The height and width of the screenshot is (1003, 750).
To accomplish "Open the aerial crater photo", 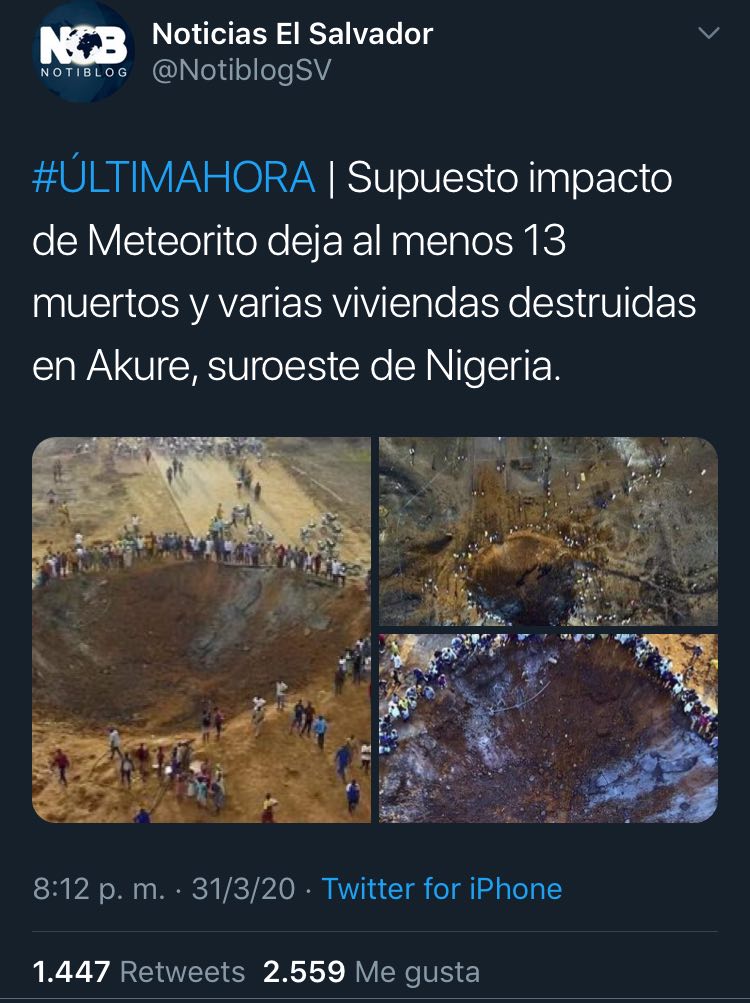I will tap(548, 532).
